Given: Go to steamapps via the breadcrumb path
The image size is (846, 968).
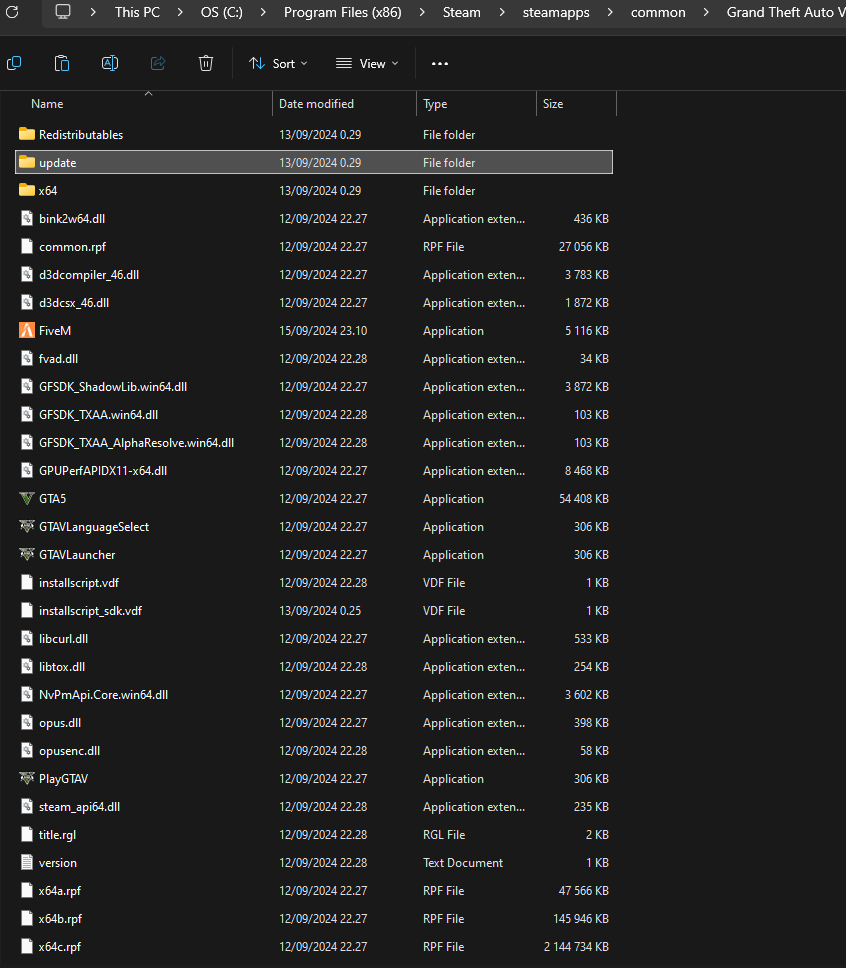Looking at the screenshot, I should [x=556, y=12].
